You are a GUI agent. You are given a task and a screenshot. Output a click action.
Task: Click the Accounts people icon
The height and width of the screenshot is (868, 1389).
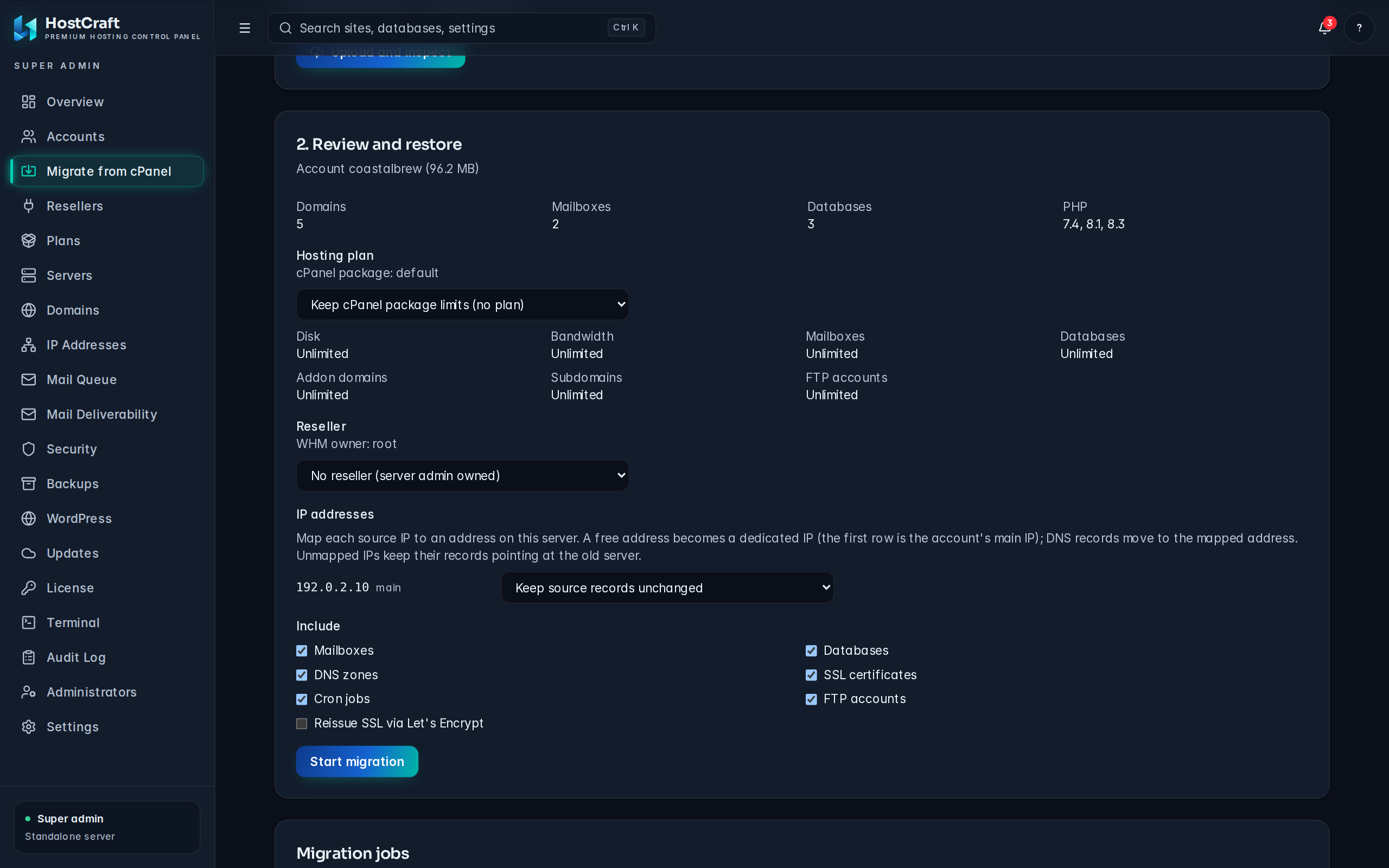(29, 137)
